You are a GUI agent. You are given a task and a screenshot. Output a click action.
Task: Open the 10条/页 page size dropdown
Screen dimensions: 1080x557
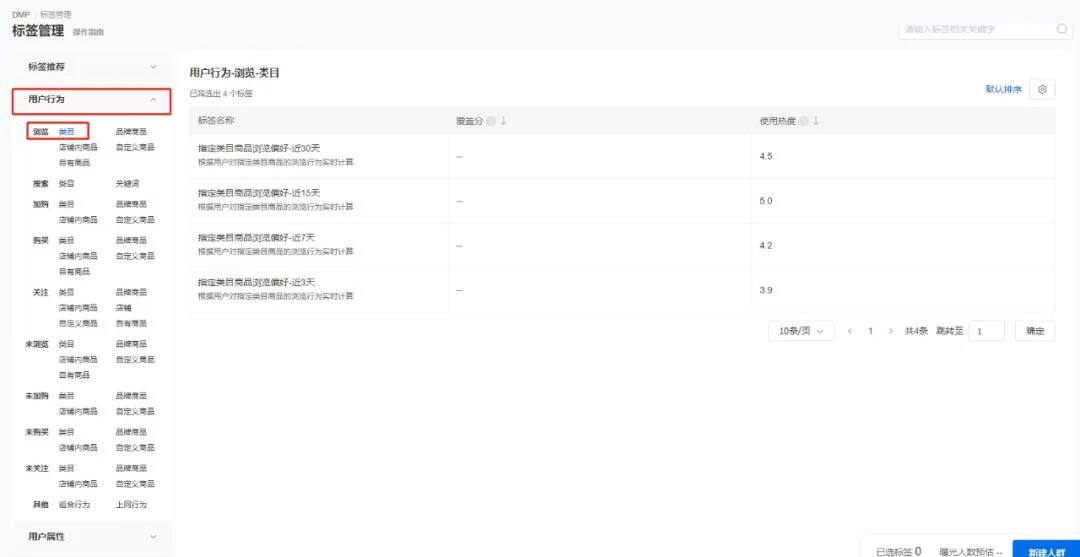(x=801, y=331)
